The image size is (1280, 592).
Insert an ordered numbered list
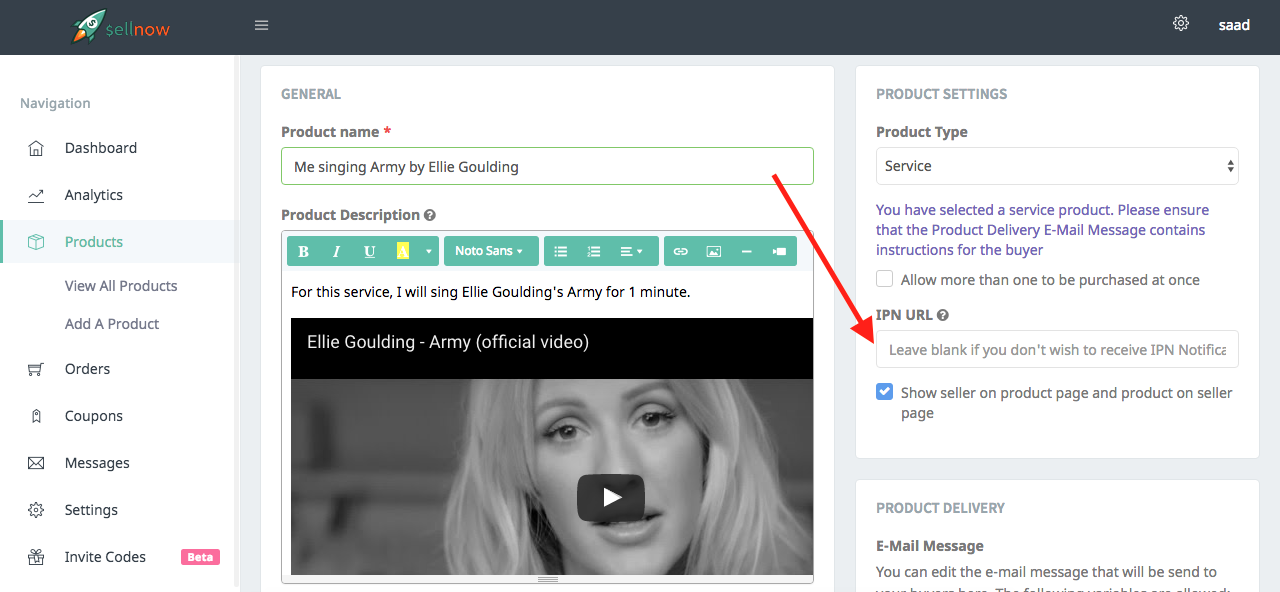pos(594,251)
